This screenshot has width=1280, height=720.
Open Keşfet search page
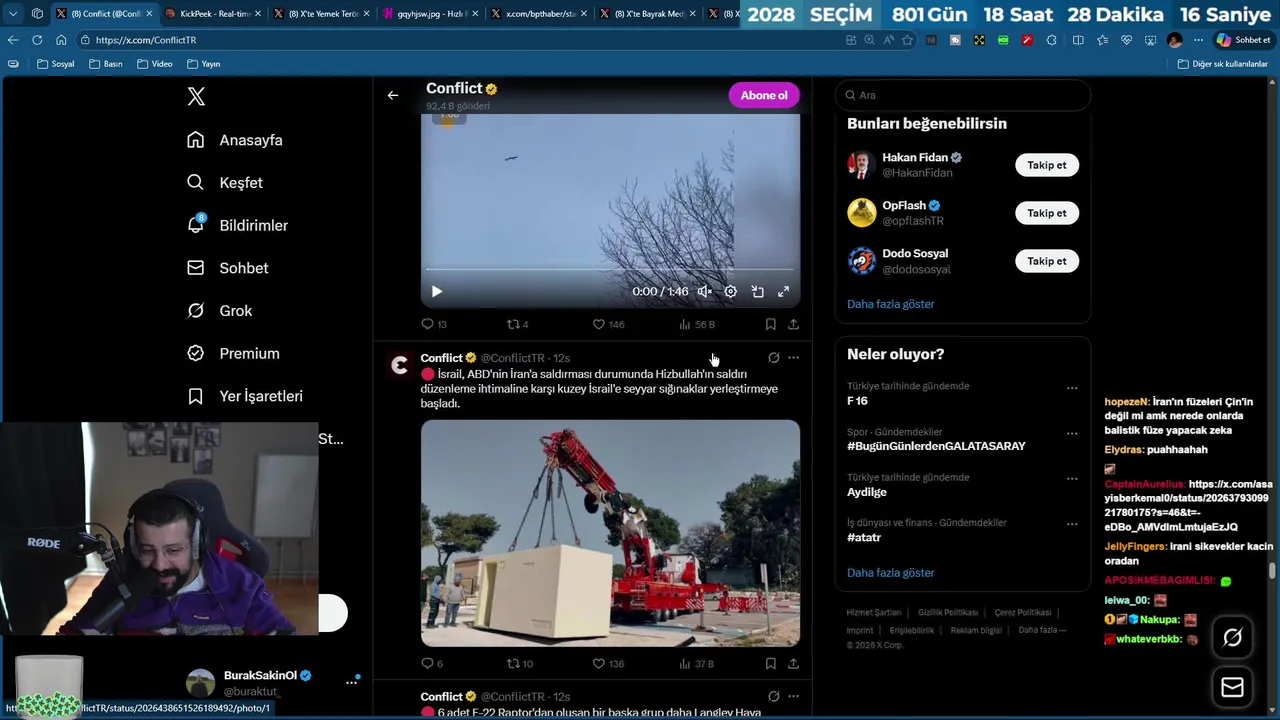coord(225,183)
